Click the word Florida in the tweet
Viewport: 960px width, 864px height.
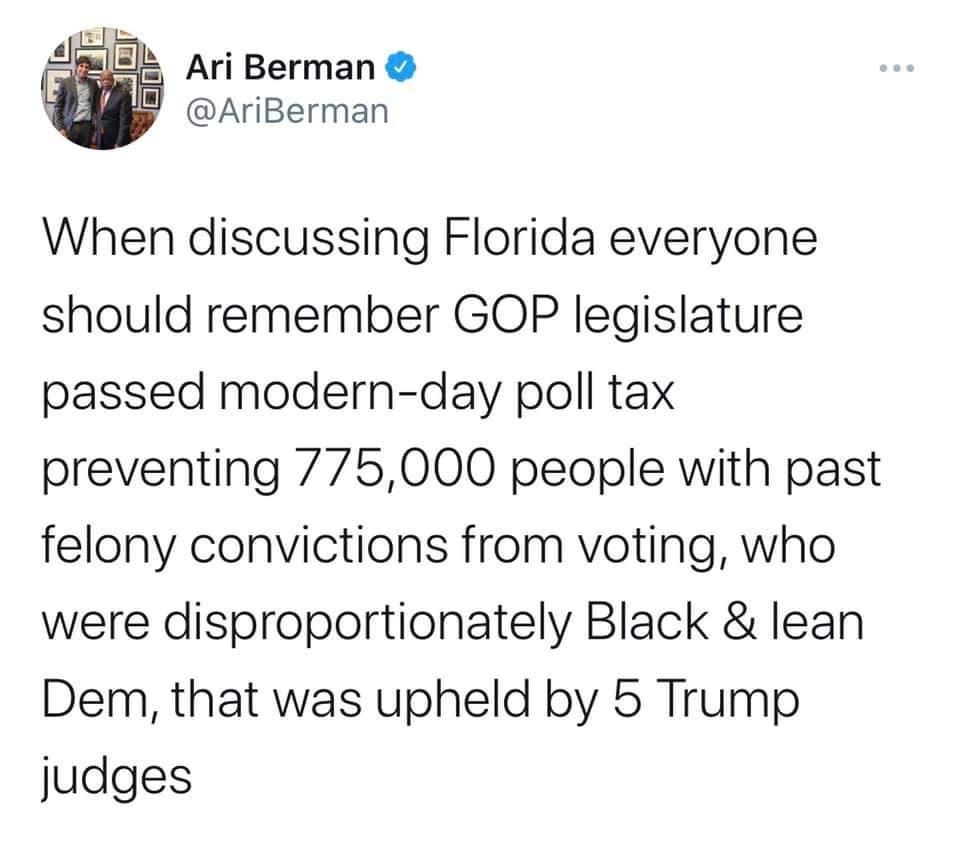tap(519, 238)
